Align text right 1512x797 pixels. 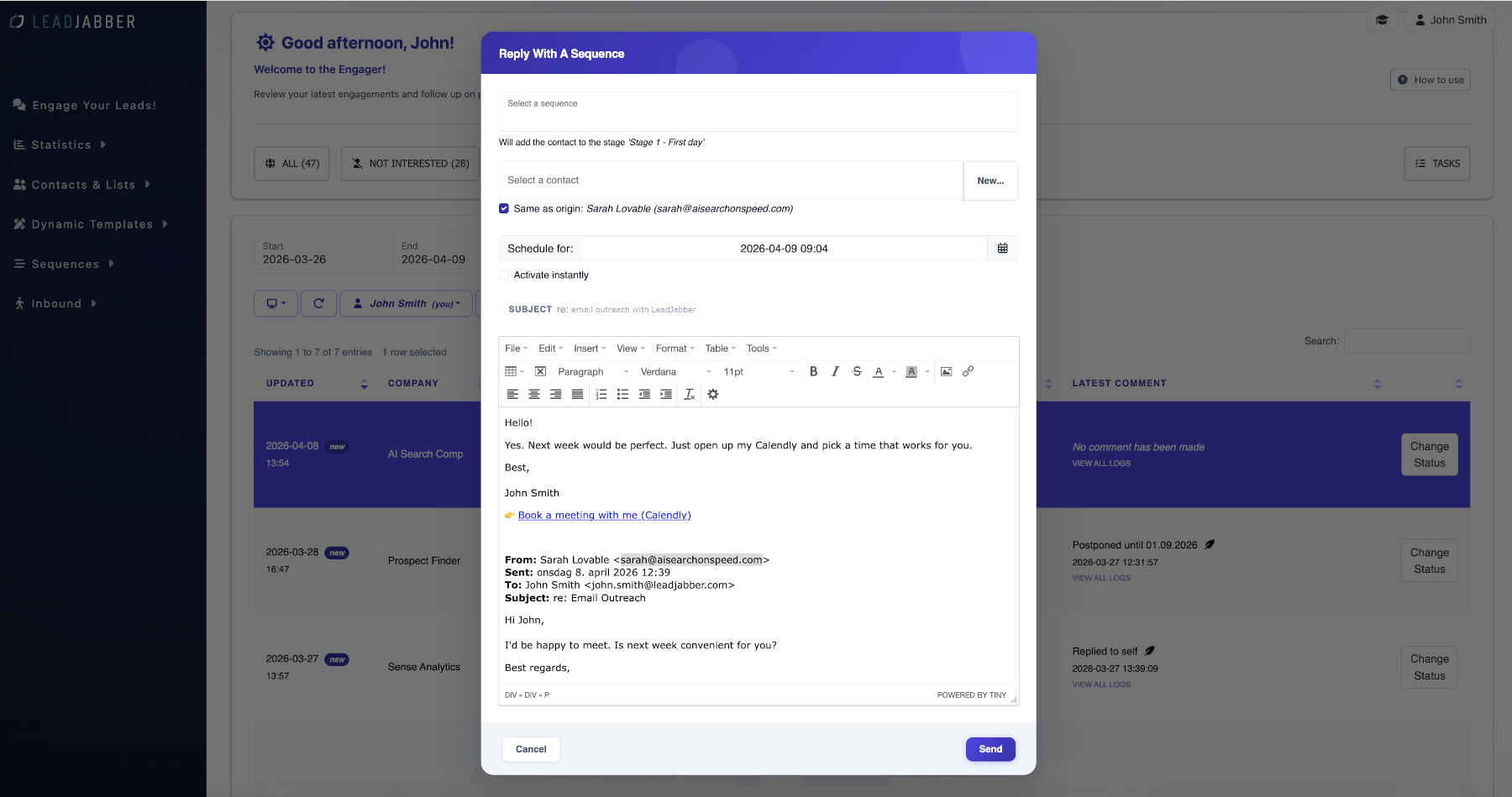(556, 394)
